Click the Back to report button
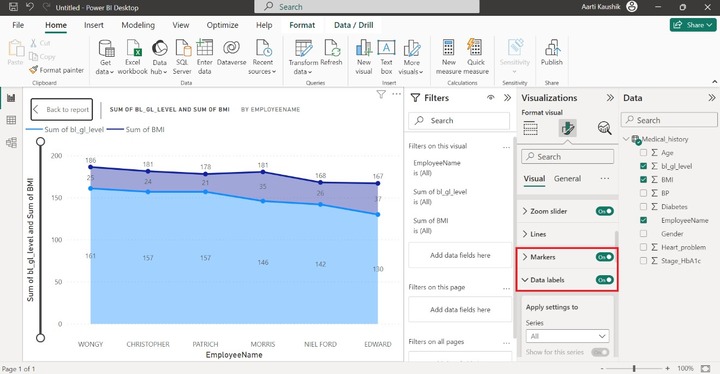The image size is (720, 374). 62,109
